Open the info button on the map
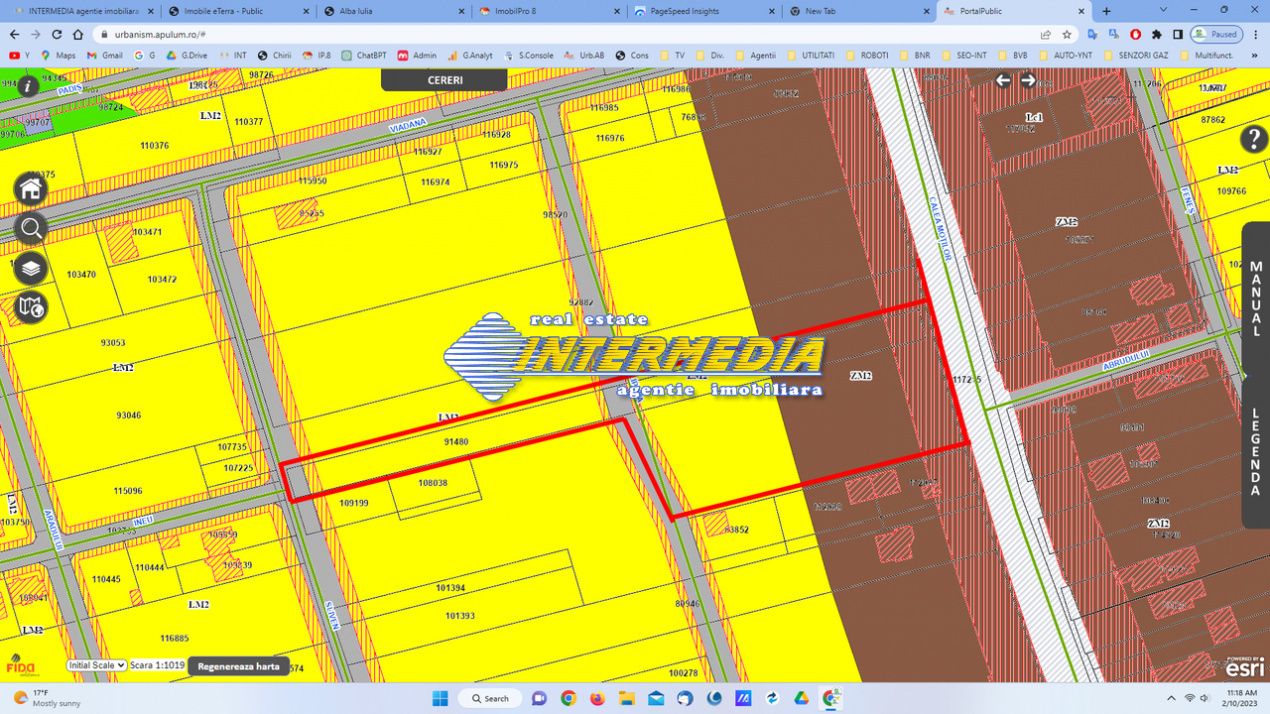The image size is (1270, 714). (x=28, y=86)
